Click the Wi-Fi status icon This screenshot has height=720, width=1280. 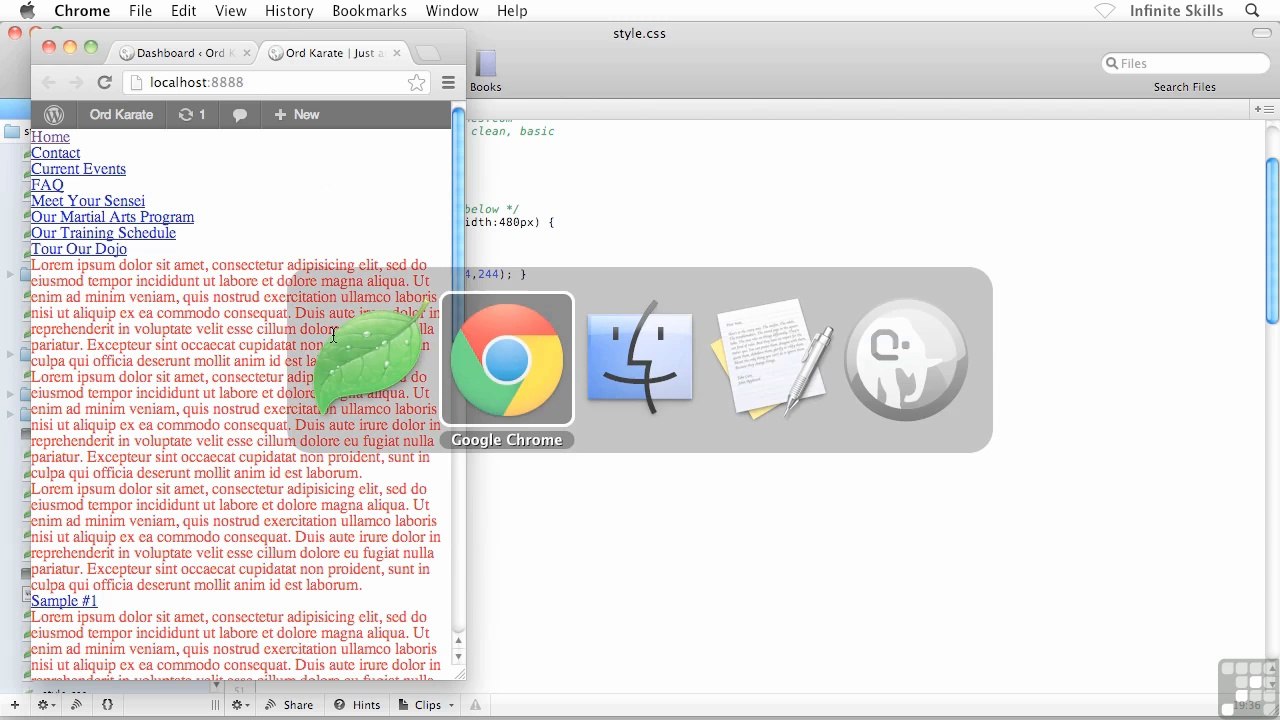[x=1104, y=11]
